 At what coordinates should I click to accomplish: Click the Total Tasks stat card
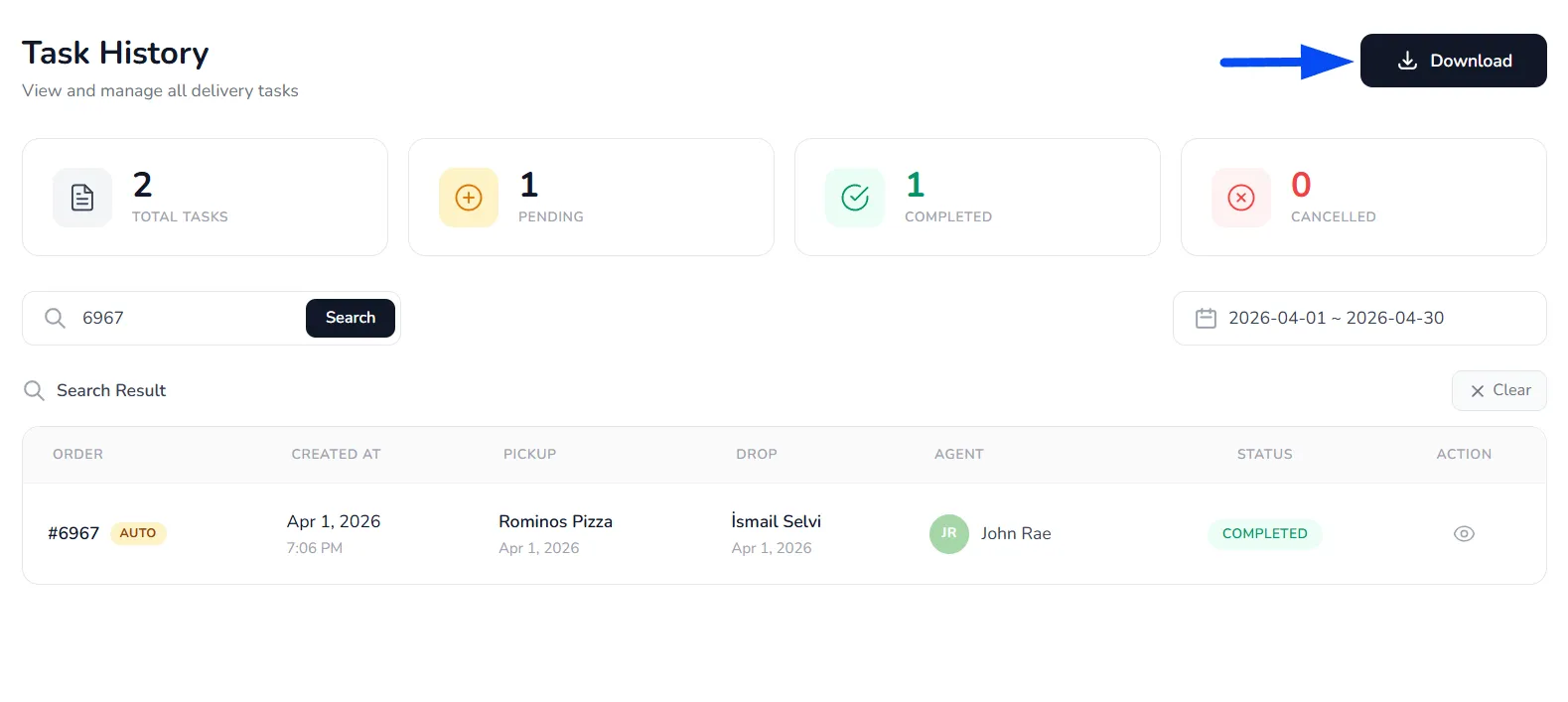[205, 198]
